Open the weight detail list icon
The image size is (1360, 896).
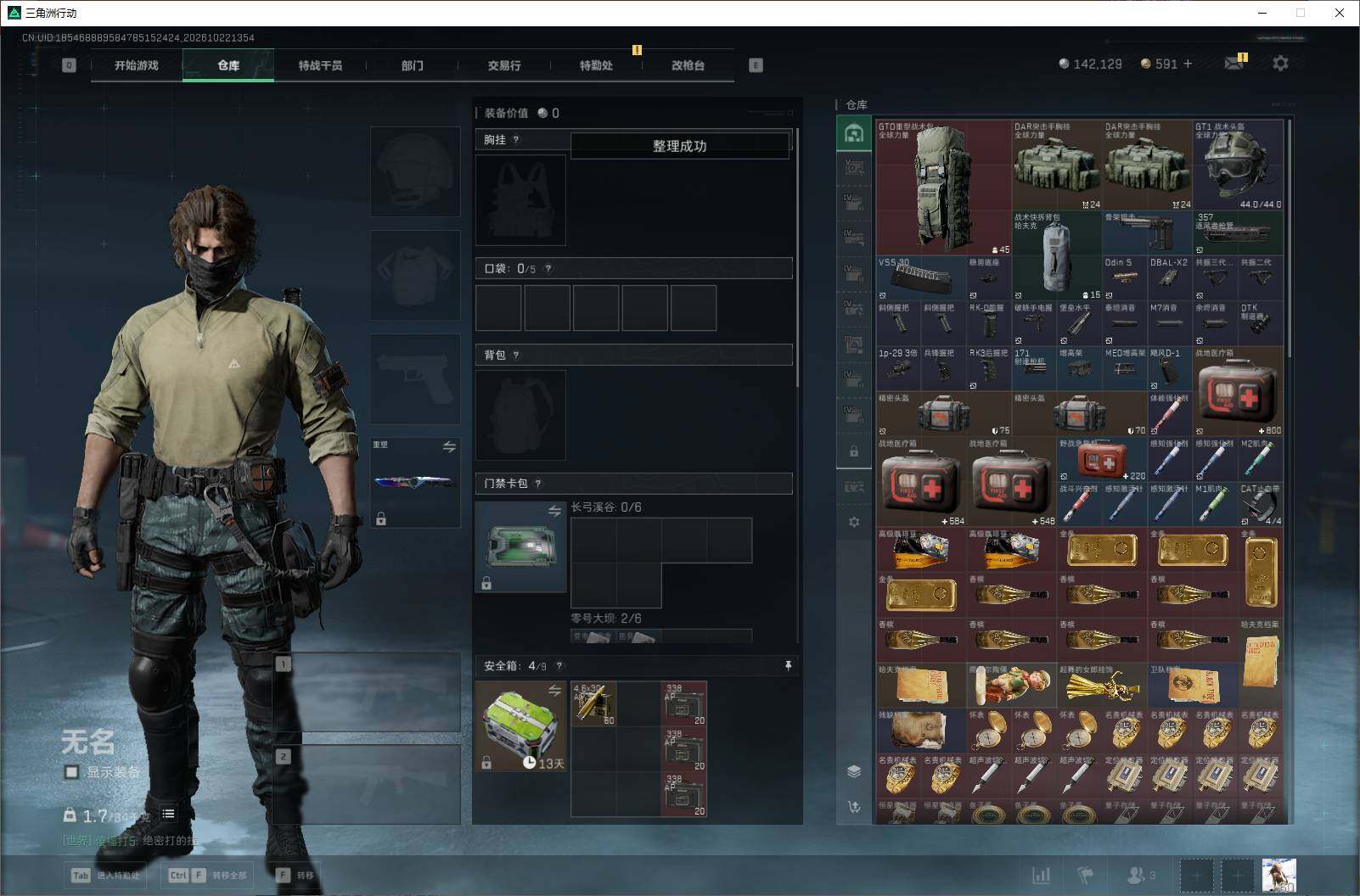coord(168,814)
